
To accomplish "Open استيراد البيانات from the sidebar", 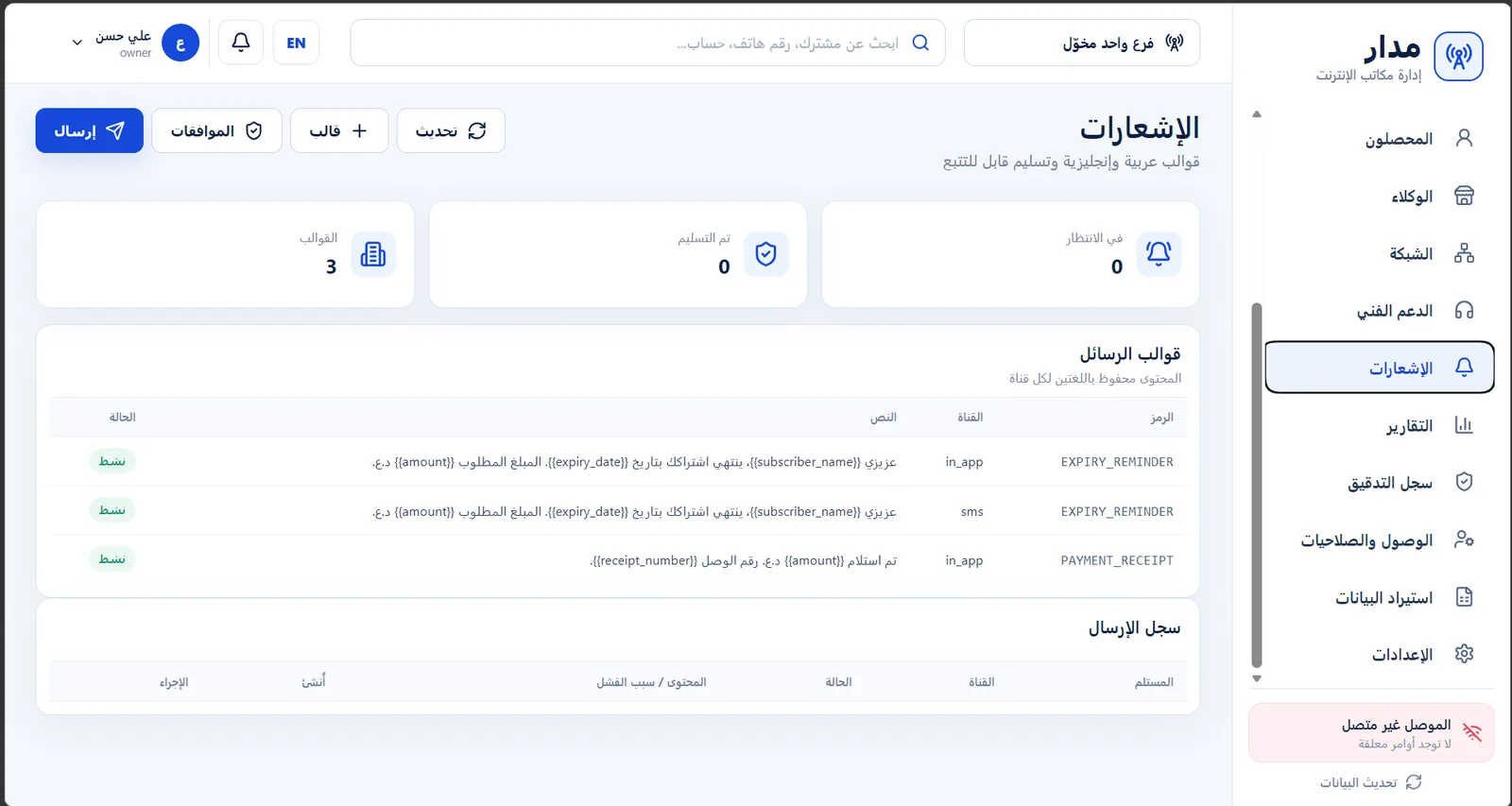I will 1379,597.
